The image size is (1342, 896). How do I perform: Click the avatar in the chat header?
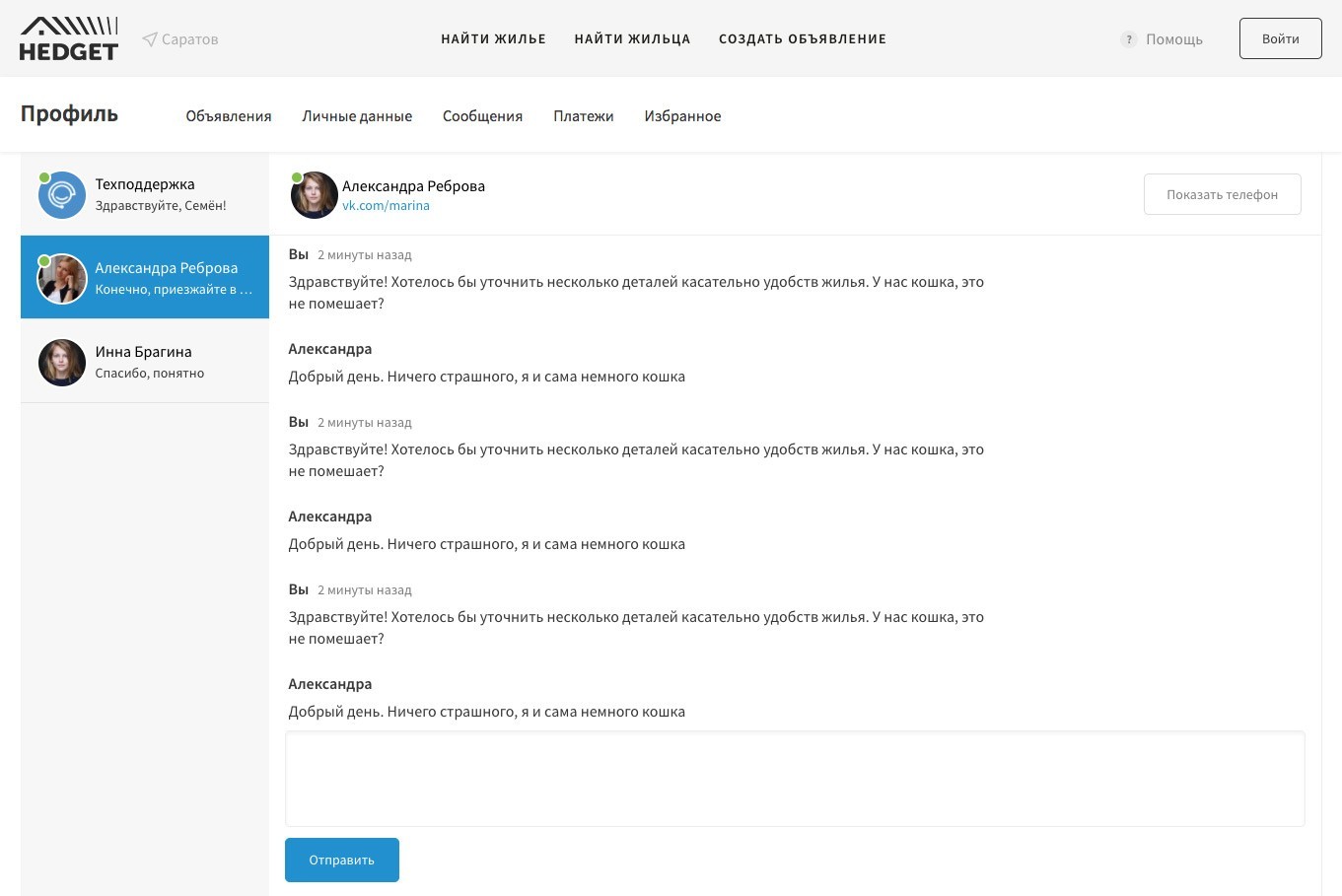pos(315,195)
